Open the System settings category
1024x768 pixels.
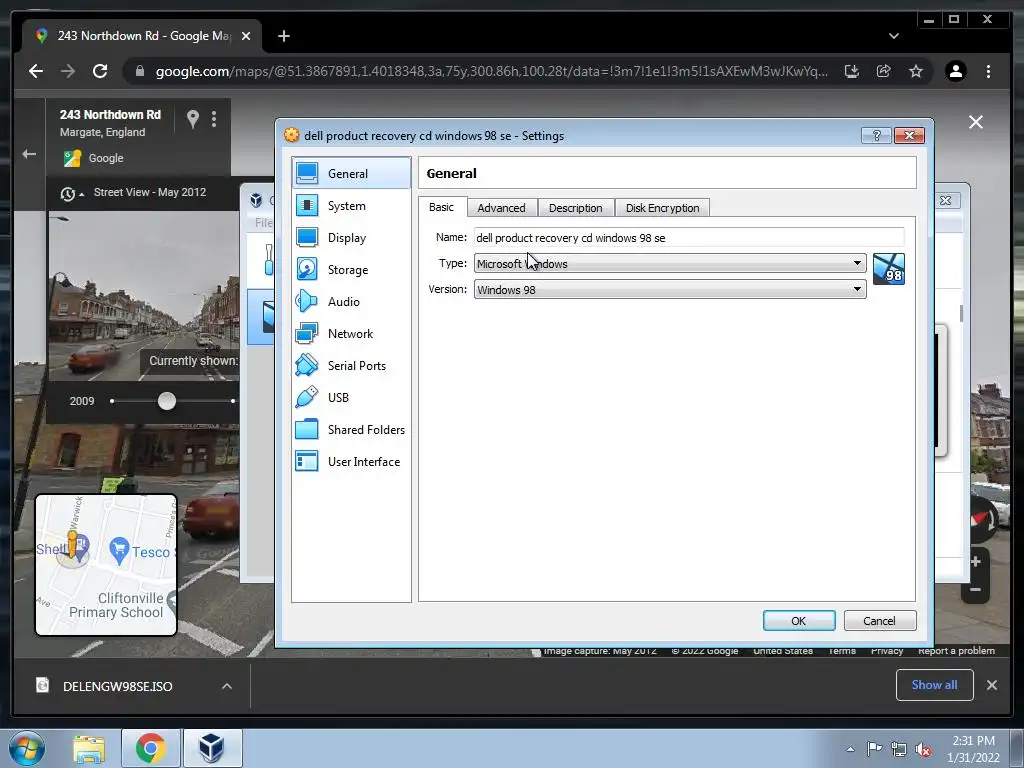pyautogui.click(x=351, y=206)
